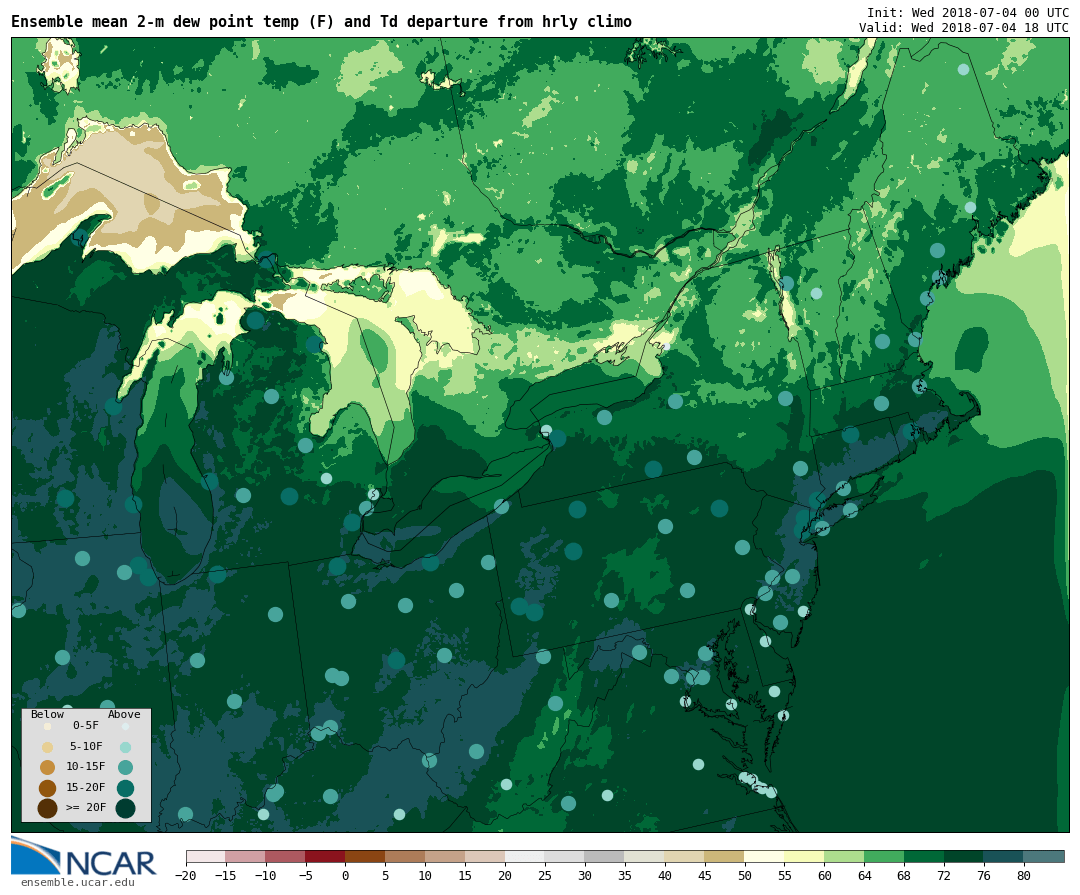Click the Above 0-5F legend circle

pyautogui.click(x=125, y=726)
